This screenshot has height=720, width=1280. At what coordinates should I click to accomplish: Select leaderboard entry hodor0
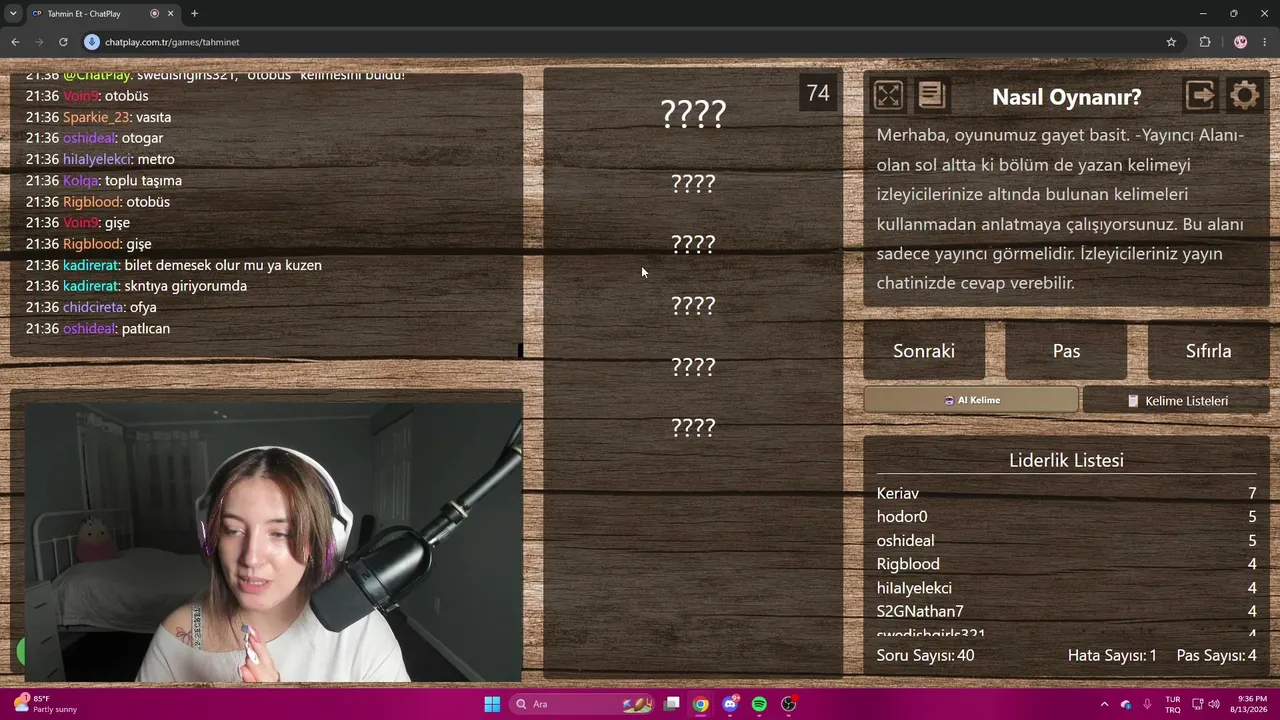tap(1066, 517)
